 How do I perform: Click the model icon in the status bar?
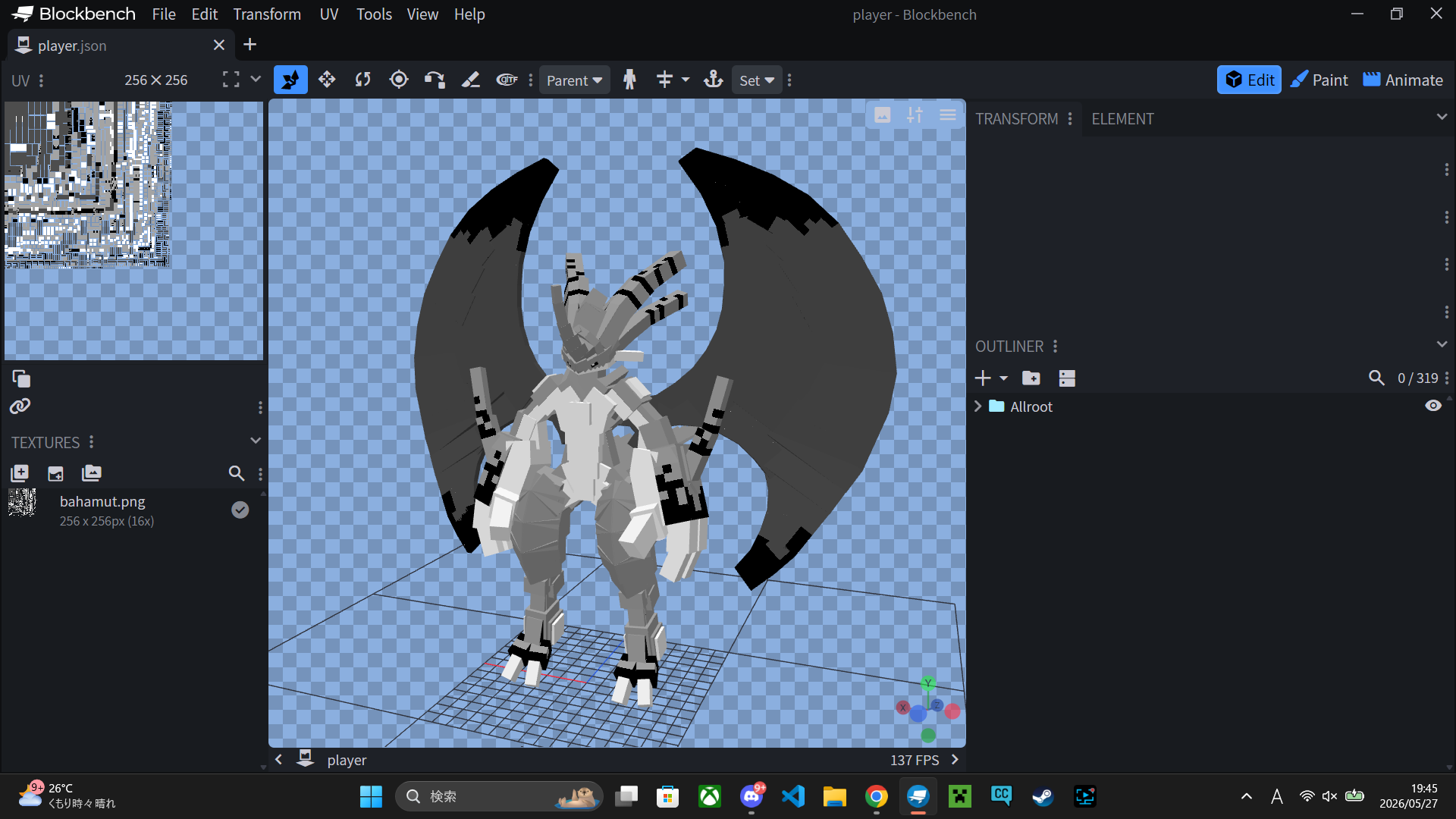pos(306,759)
